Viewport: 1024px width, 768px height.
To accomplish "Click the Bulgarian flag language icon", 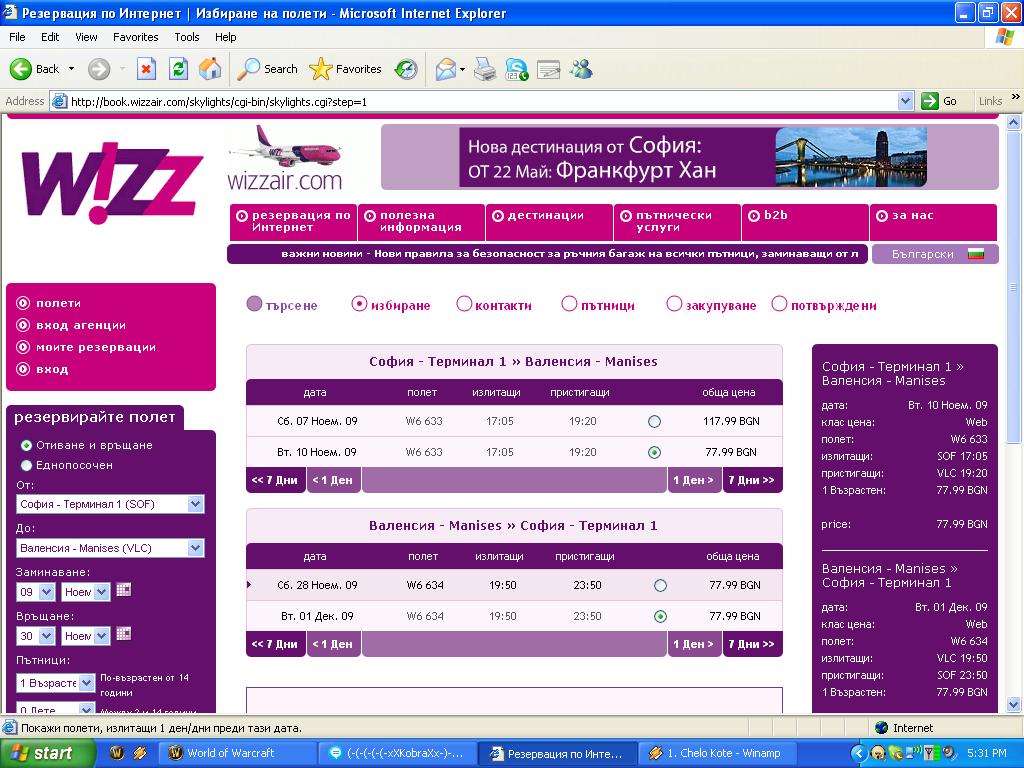I will tap(976, 254).
